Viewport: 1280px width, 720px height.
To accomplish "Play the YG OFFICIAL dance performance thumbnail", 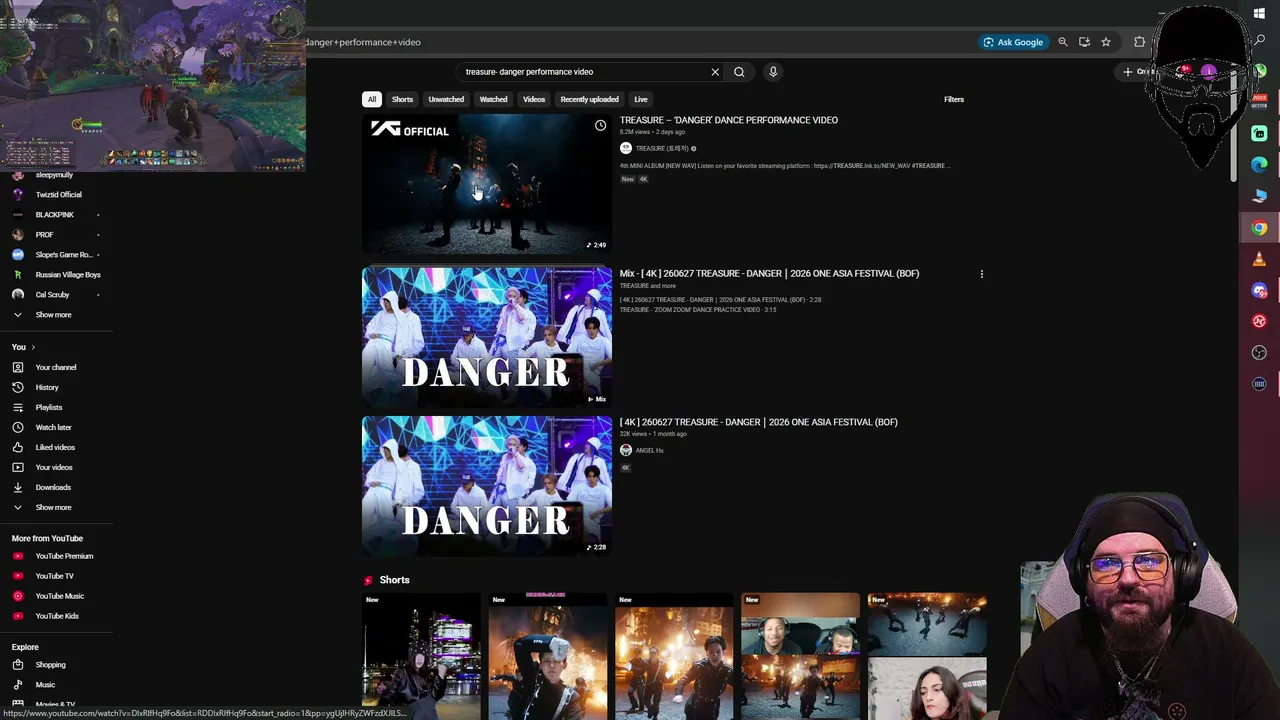I will pyautogui.click(x=487, y=184).
